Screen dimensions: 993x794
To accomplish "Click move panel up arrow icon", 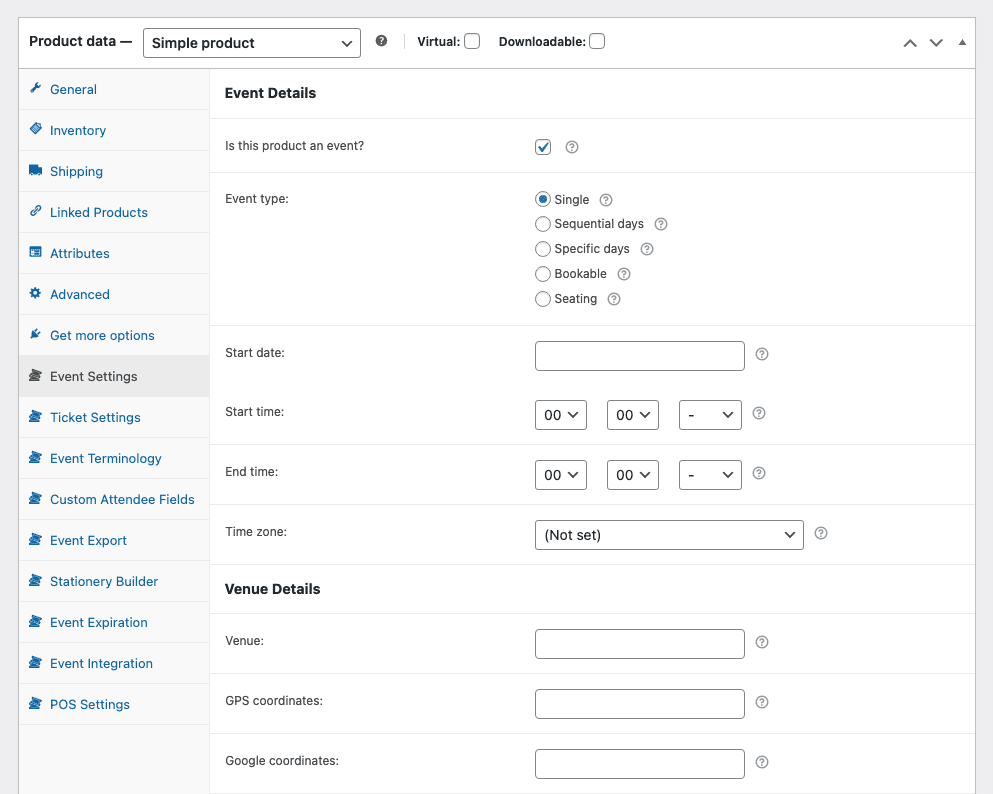I will (x=910, y=43).
